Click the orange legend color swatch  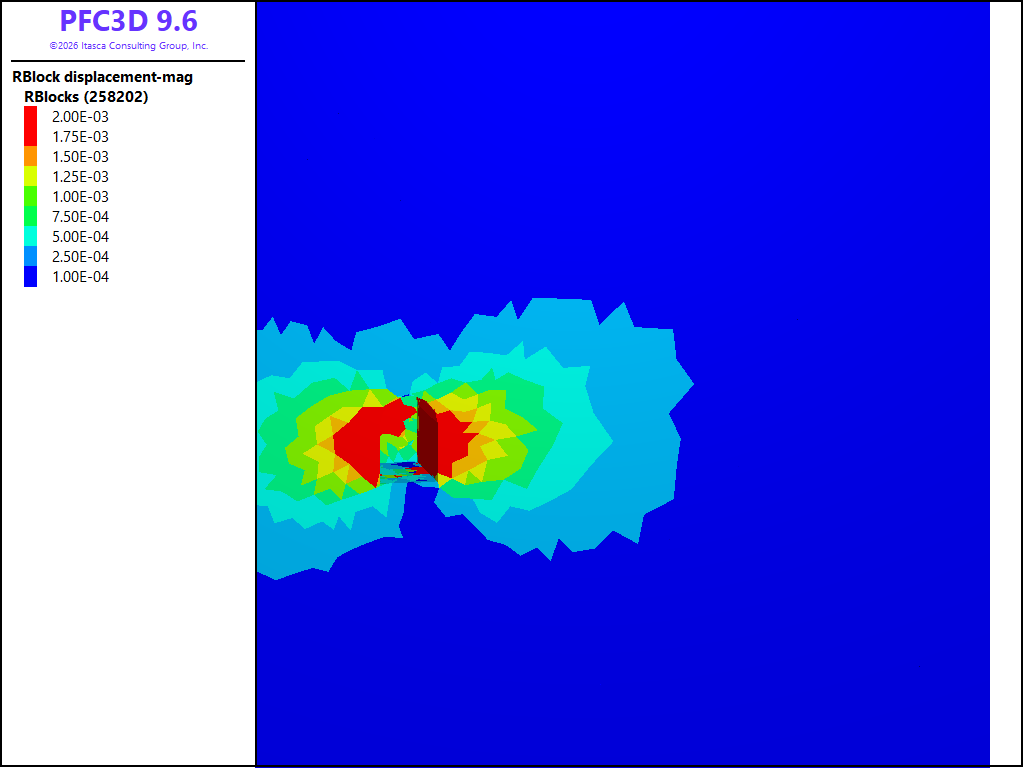[x=30, y=156]
